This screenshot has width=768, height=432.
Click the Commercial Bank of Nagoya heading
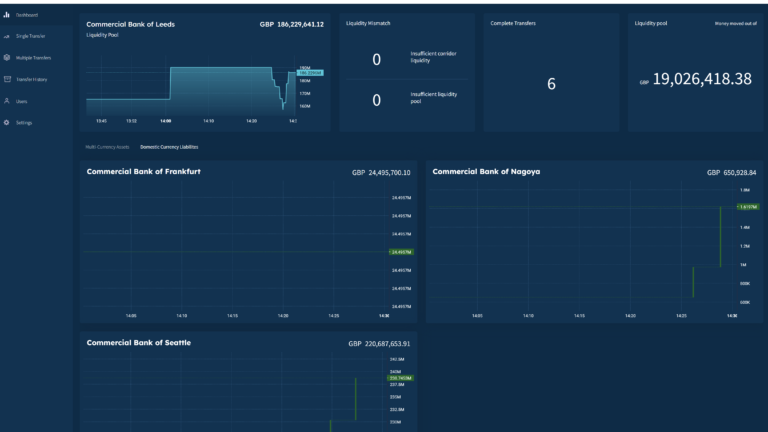click(486, 171)
